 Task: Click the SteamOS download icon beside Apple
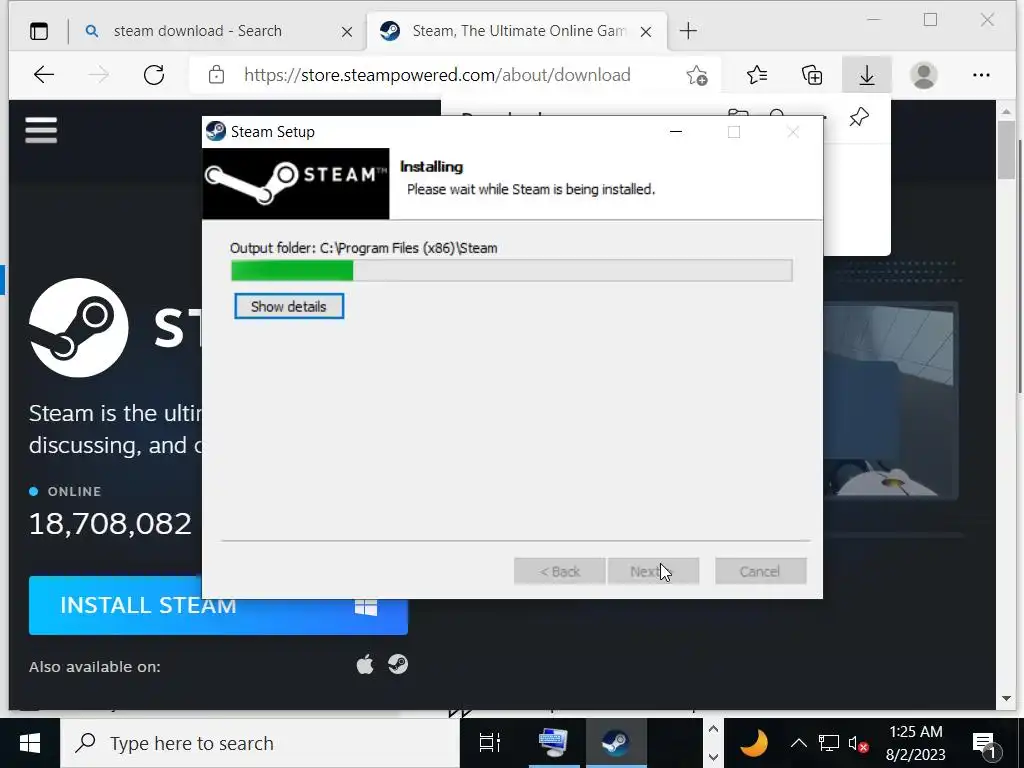tap(398, 665)
